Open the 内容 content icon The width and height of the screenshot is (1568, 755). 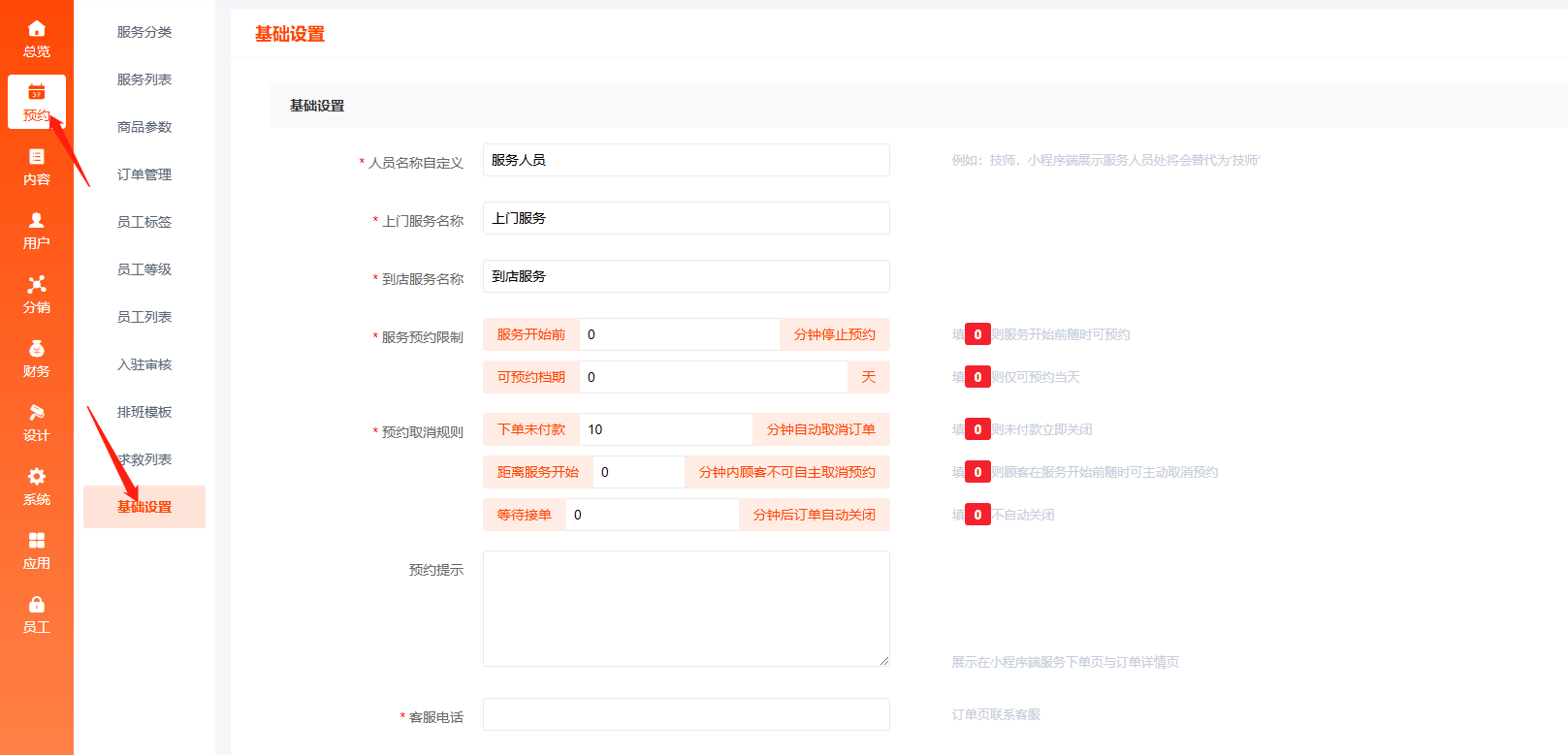(x=37, y=157)
